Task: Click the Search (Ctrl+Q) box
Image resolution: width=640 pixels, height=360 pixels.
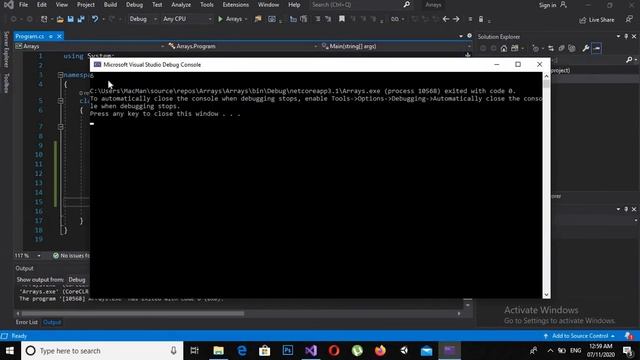Action: point(361,5)
